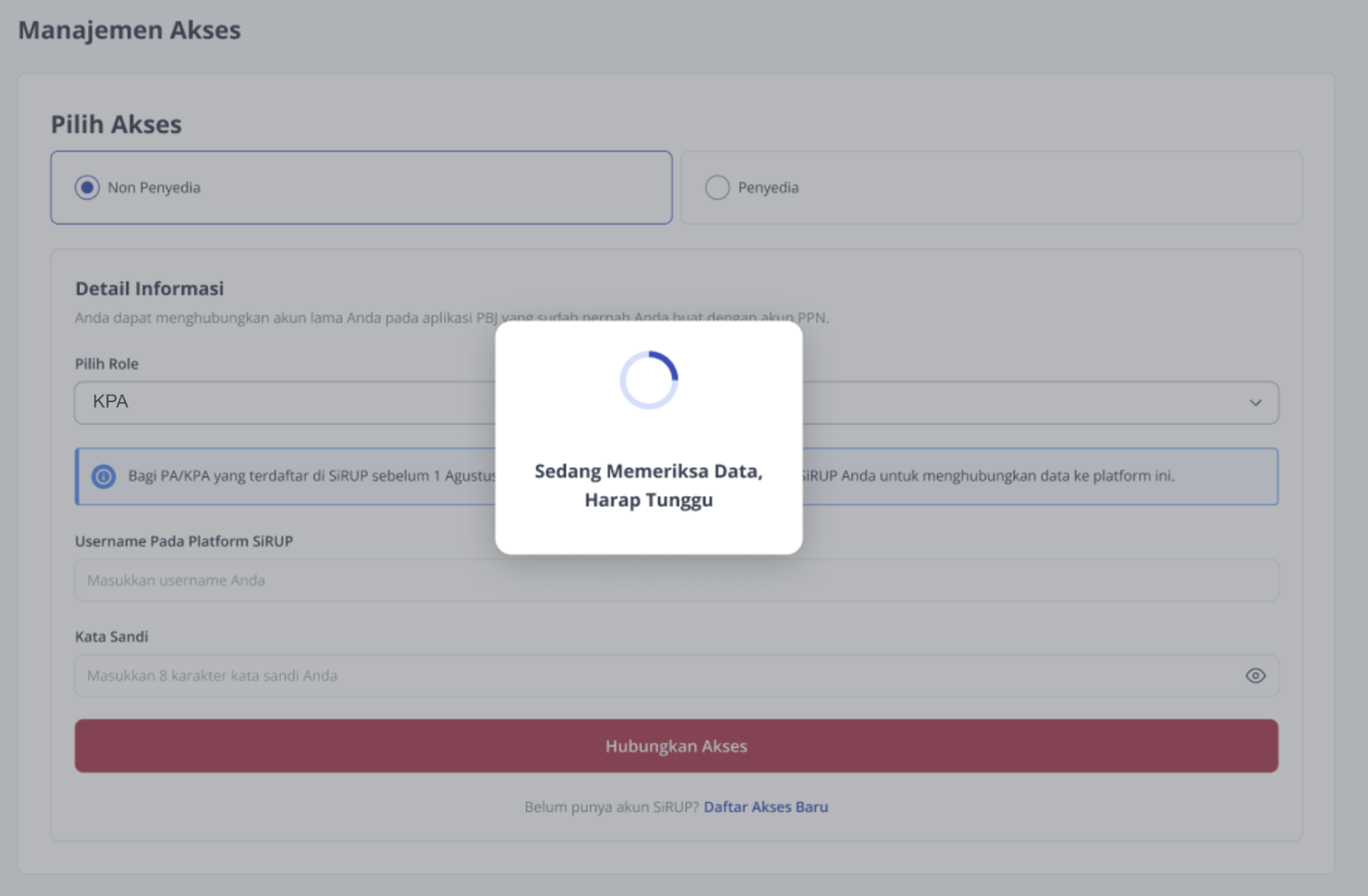Select the Non Penyedia radio button

(87, 187)
